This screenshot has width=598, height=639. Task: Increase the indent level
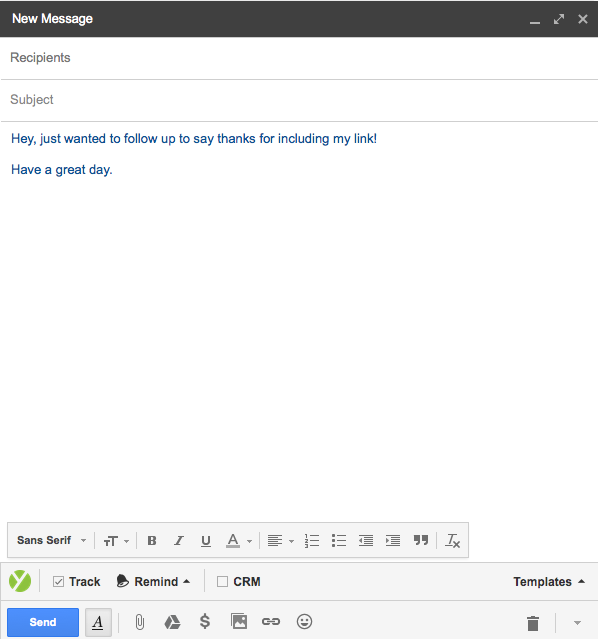pyautogui.click(x=393, y=541)
